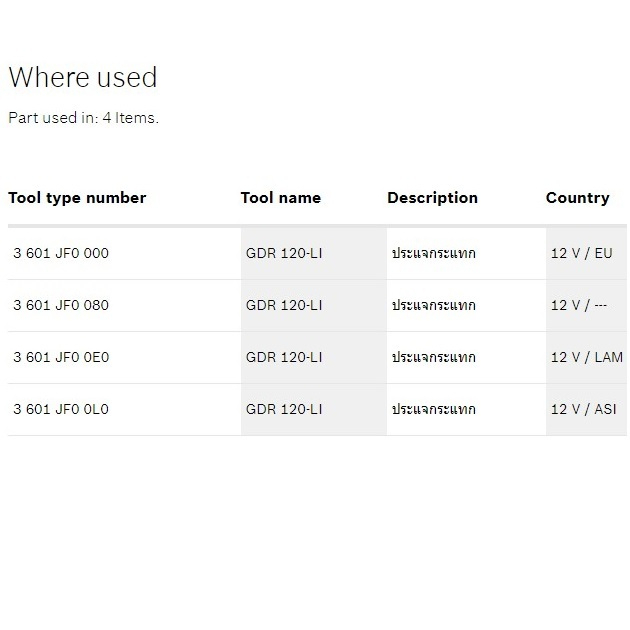Click the "Part used in: 4 Items." text

coord(83,117)
